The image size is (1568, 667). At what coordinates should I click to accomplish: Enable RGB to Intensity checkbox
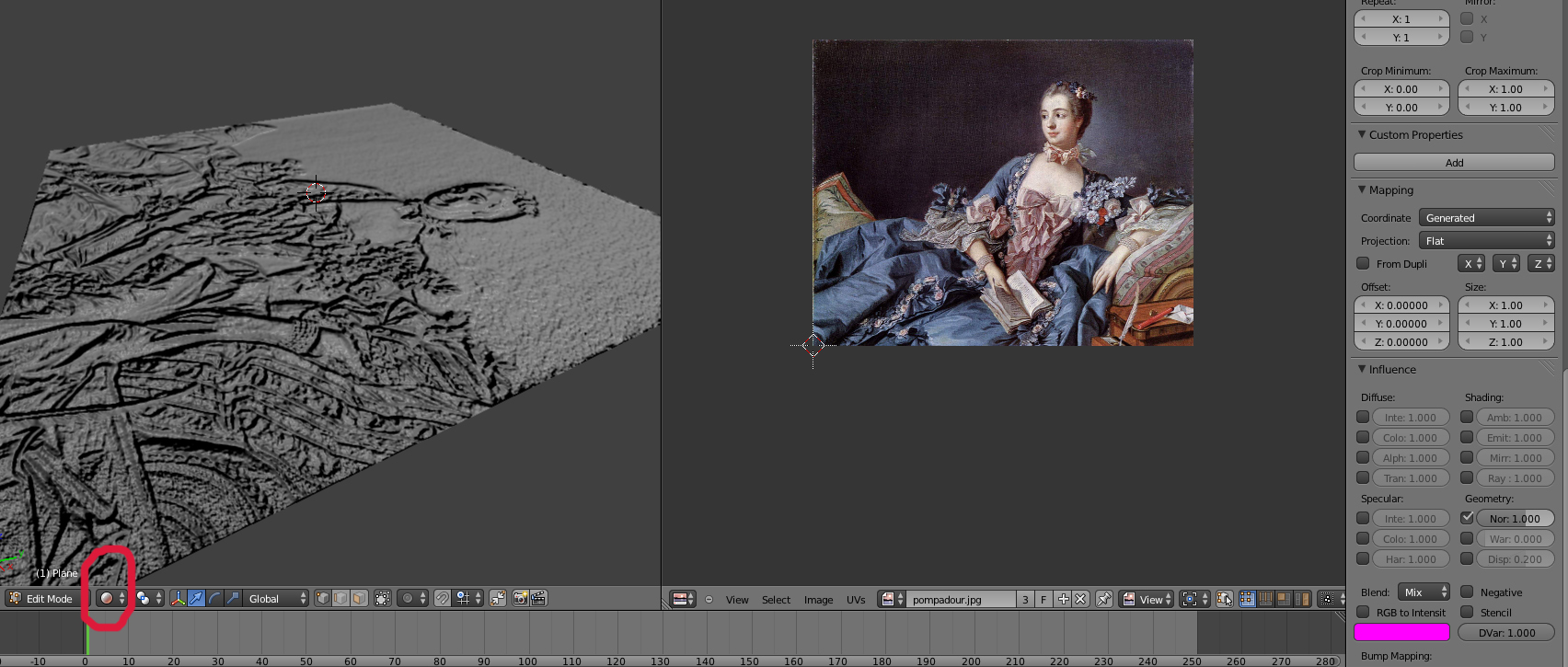(1363, 612)
